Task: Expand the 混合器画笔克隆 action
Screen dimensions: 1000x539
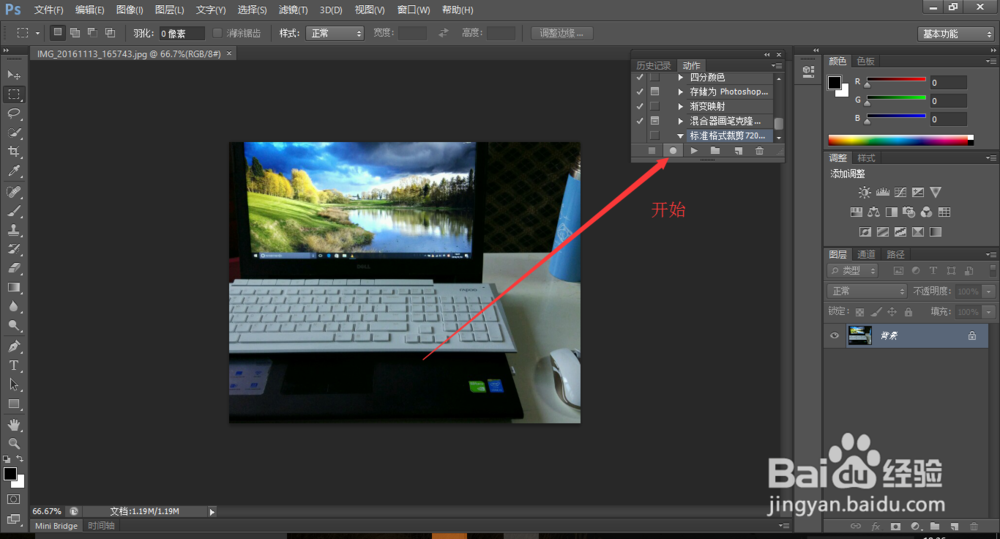Action: [x=680, y=121]
